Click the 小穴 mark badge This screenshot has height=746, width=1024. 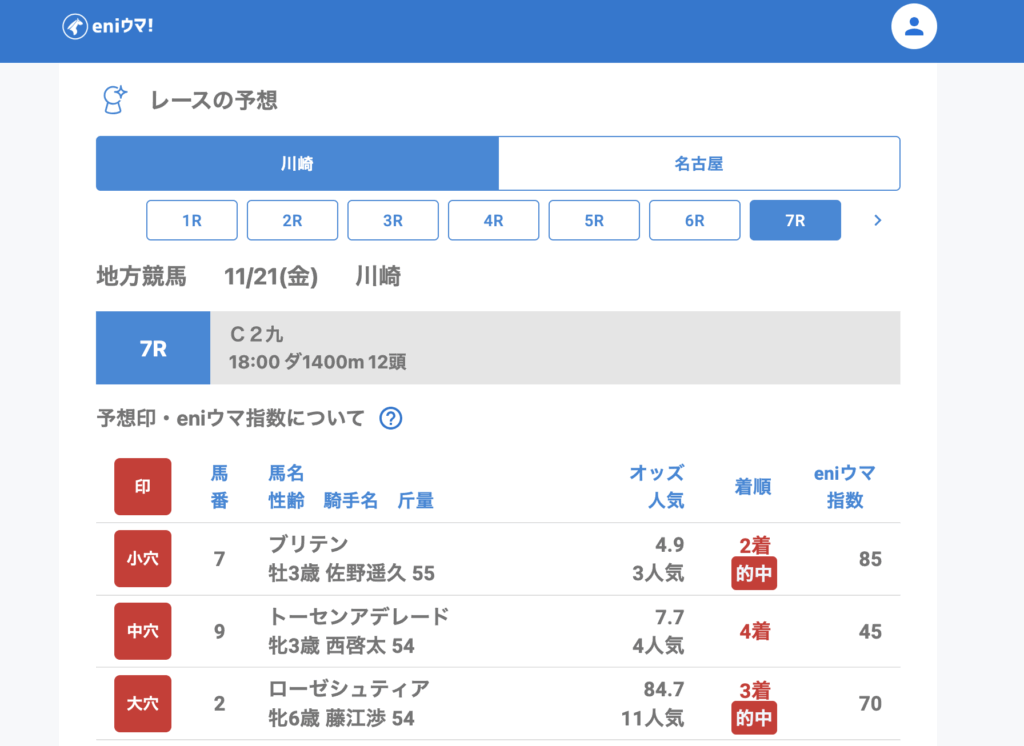[142, 559]
